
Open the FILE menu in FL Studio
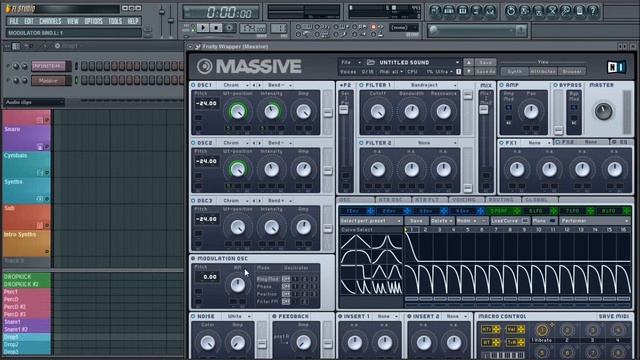click(x=14, y=21)
